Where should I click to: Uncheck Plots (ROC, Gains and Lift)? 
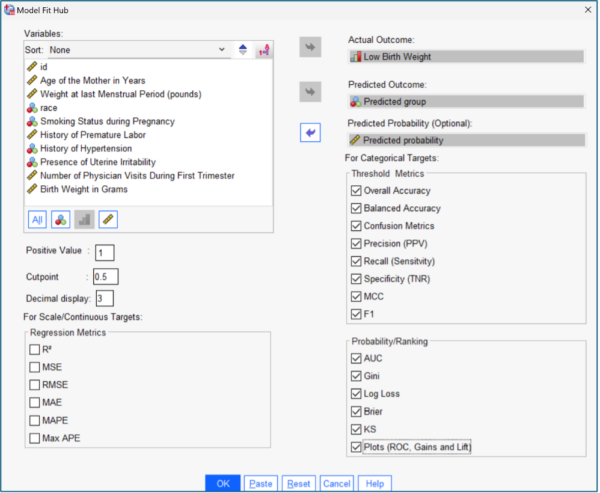(x=356, y=447)
